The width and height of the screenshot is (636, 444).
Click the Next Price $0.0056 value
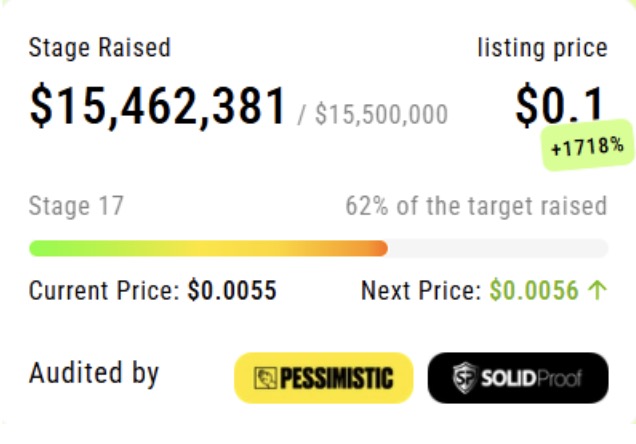click(x=534, y=290)
